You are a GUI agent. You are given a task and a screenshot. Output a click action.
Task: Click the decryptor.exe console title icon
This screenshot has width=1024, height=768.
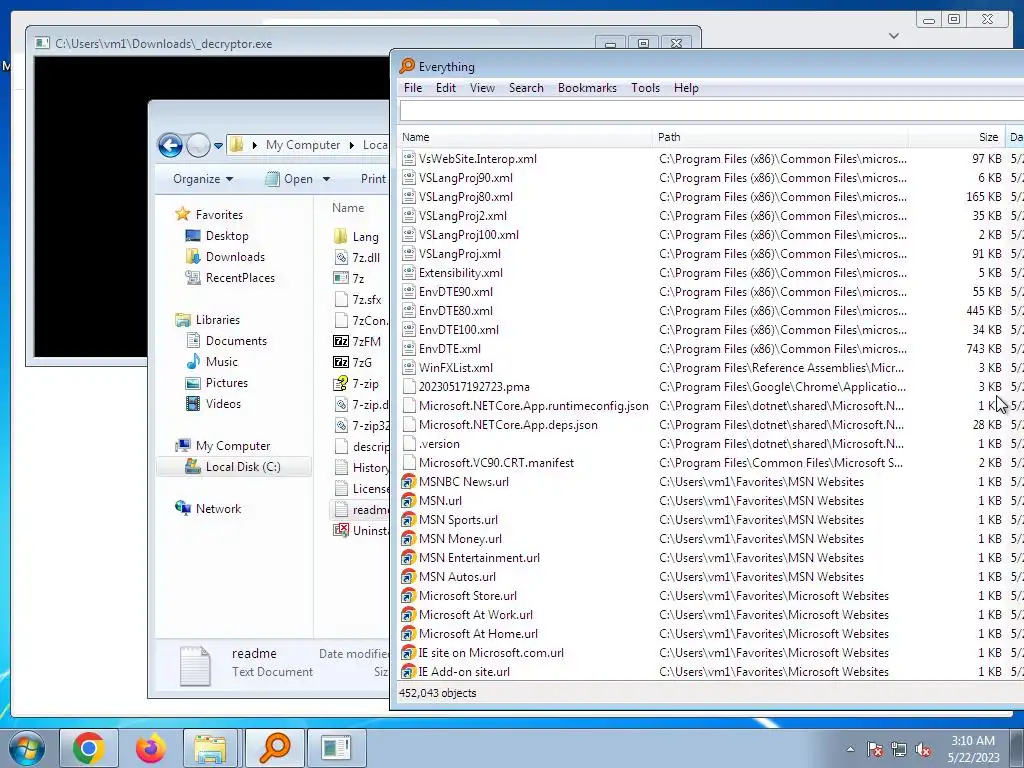[x=42, y=43]
